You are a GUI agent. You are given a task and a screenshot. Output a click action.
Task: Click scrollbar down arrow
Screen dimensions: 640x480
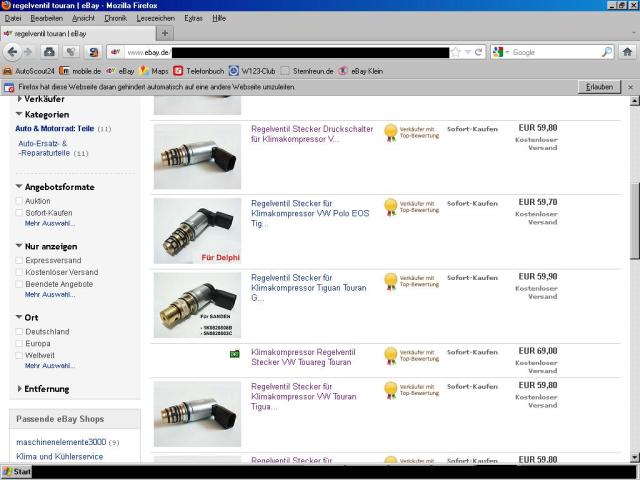pyautogui.click(x=634, y=458)
